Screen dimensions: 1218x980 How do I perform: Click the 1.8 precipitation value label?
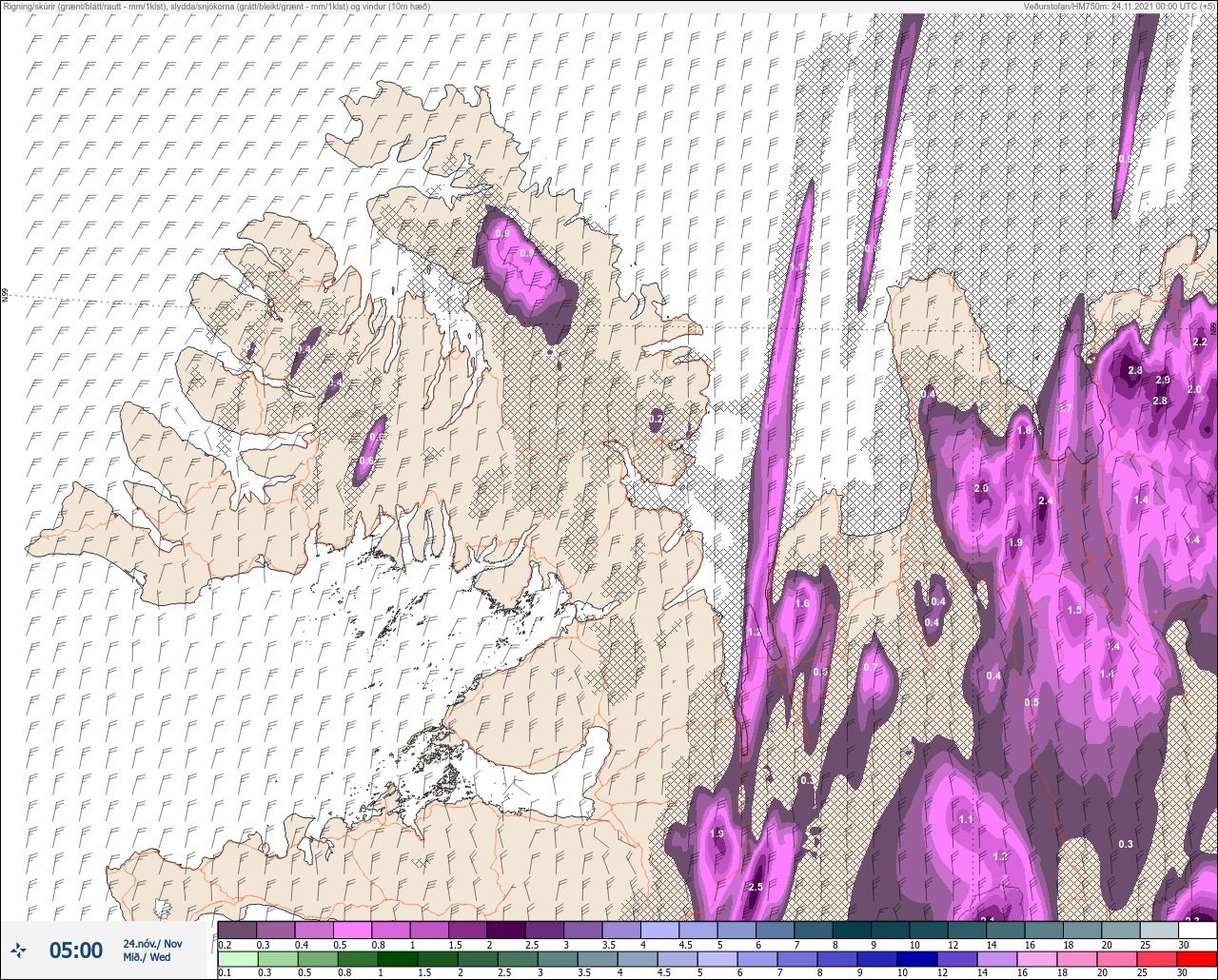pyautogui.click(x=1024, y=430)
